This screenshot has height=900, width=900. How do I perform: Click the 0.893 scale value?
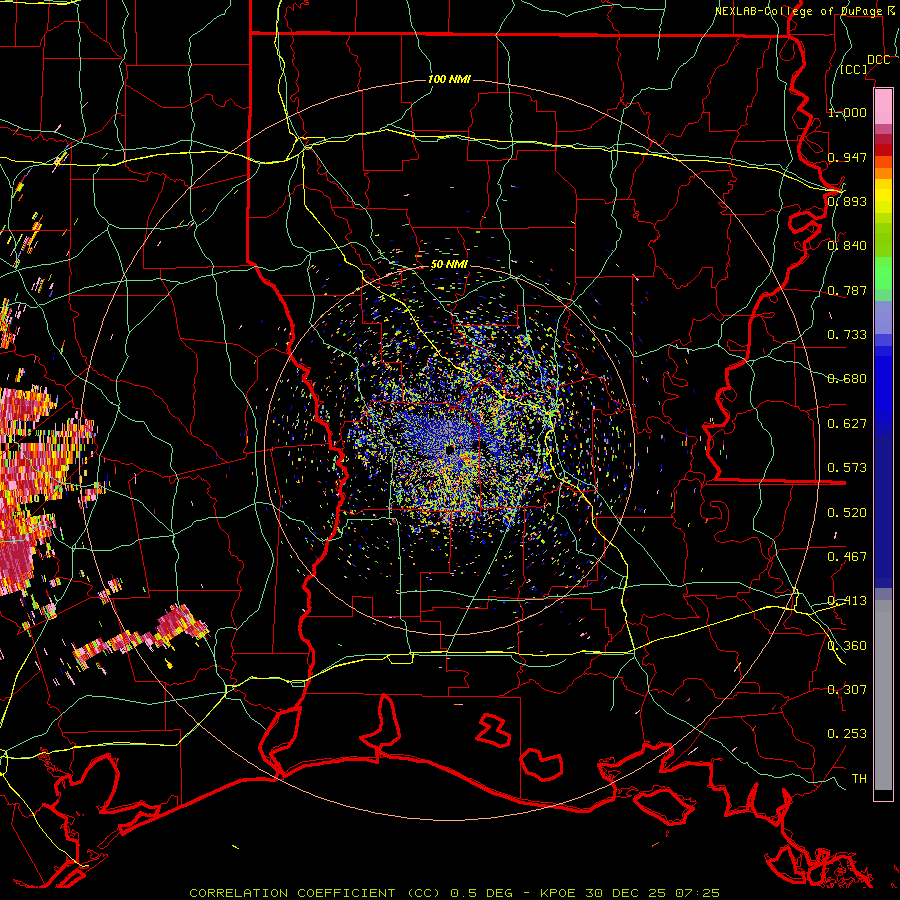pos(847,201)
